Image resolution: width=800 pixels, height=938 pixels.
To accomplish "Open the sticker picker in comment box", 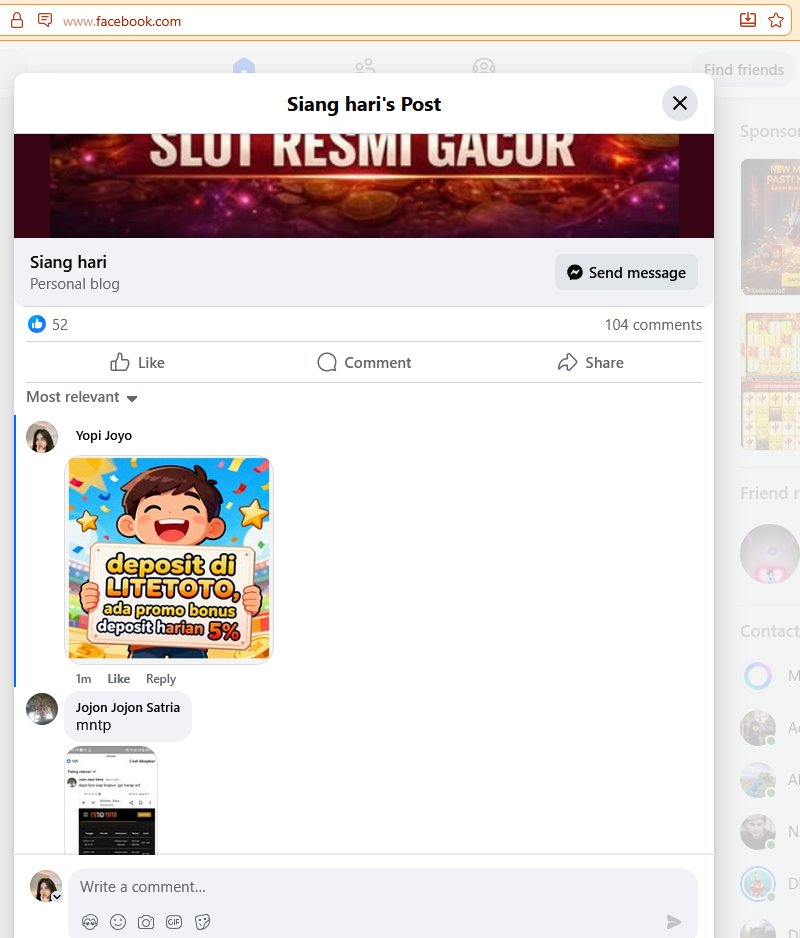I will click(202, 922).
